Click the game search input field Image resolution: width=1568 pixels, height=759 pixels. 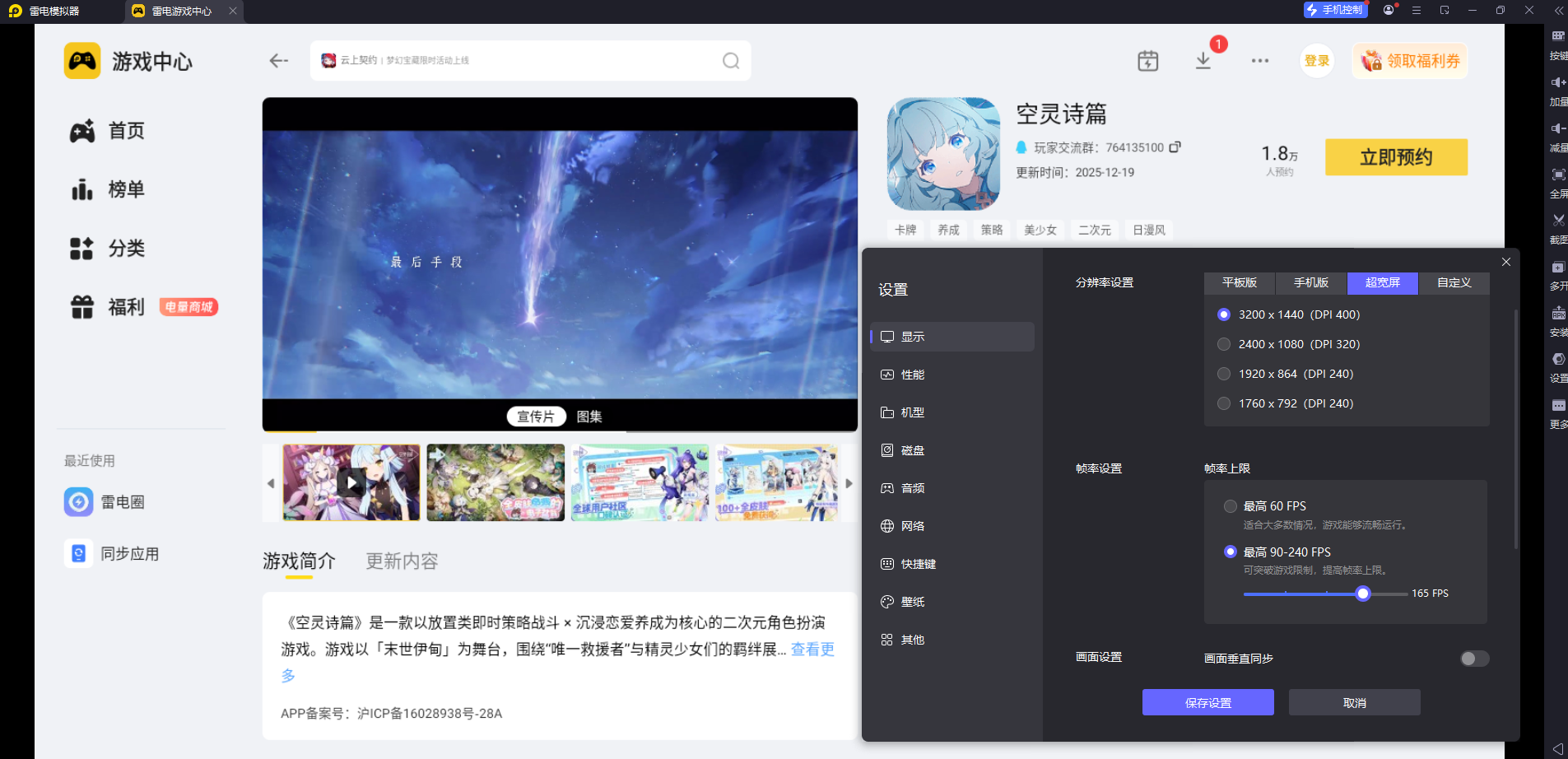pos(530,61)
